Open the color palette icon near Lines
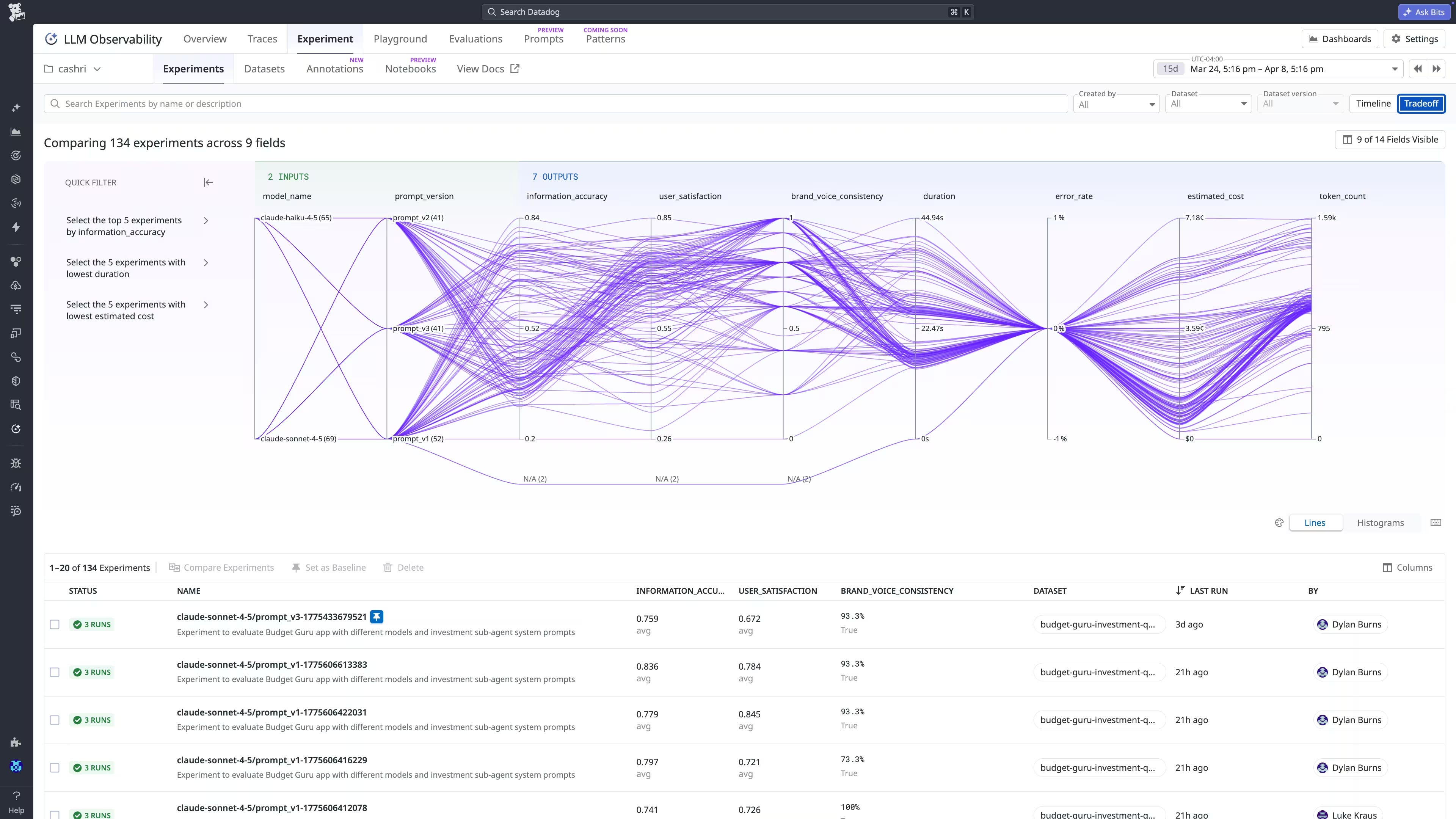The height and width of the screenshot is (819, 1456). tap(1279, 523)
